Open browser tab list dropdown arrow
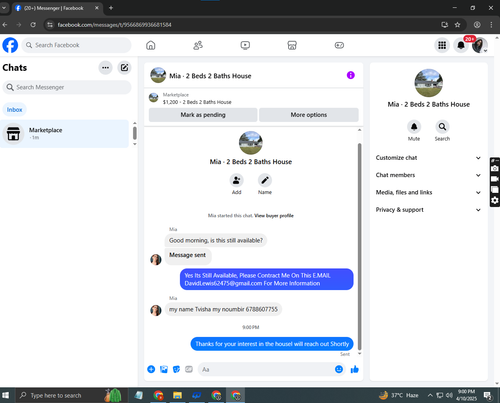Image resolution: width=500 pixels, height=403 pixels. (4, 8)
